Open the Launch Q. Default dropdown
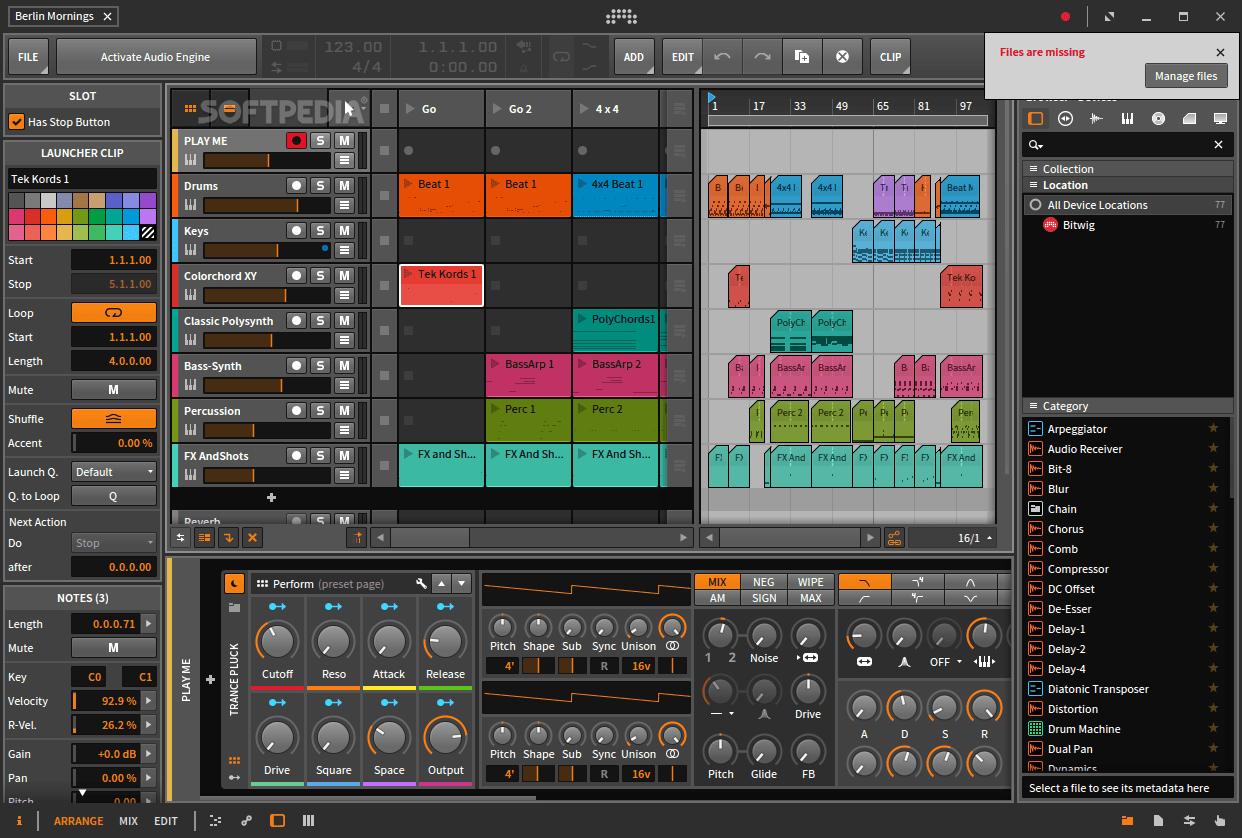This screenshot has width=1242, height=838. 113,471
